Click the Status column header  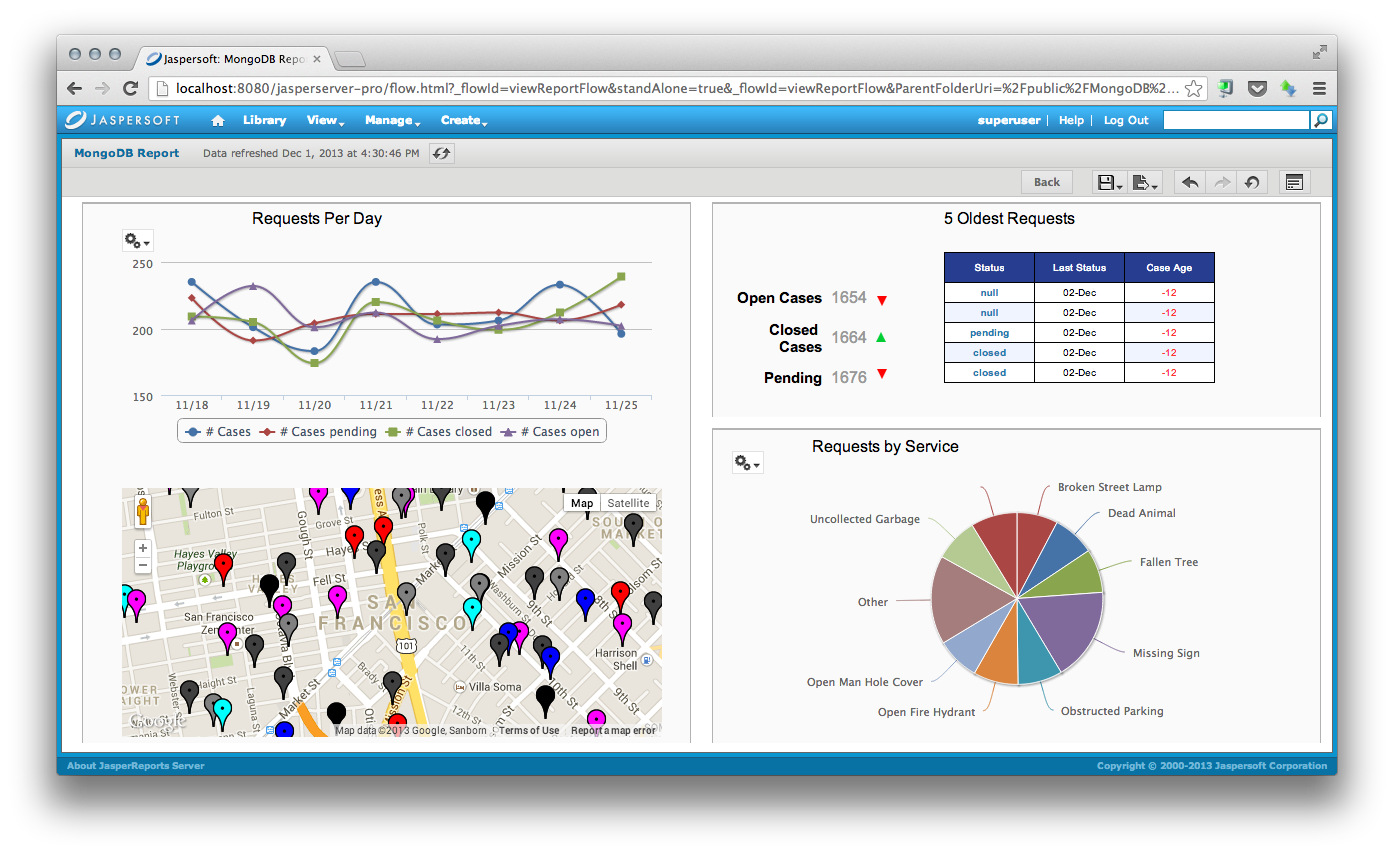[989, 267]
